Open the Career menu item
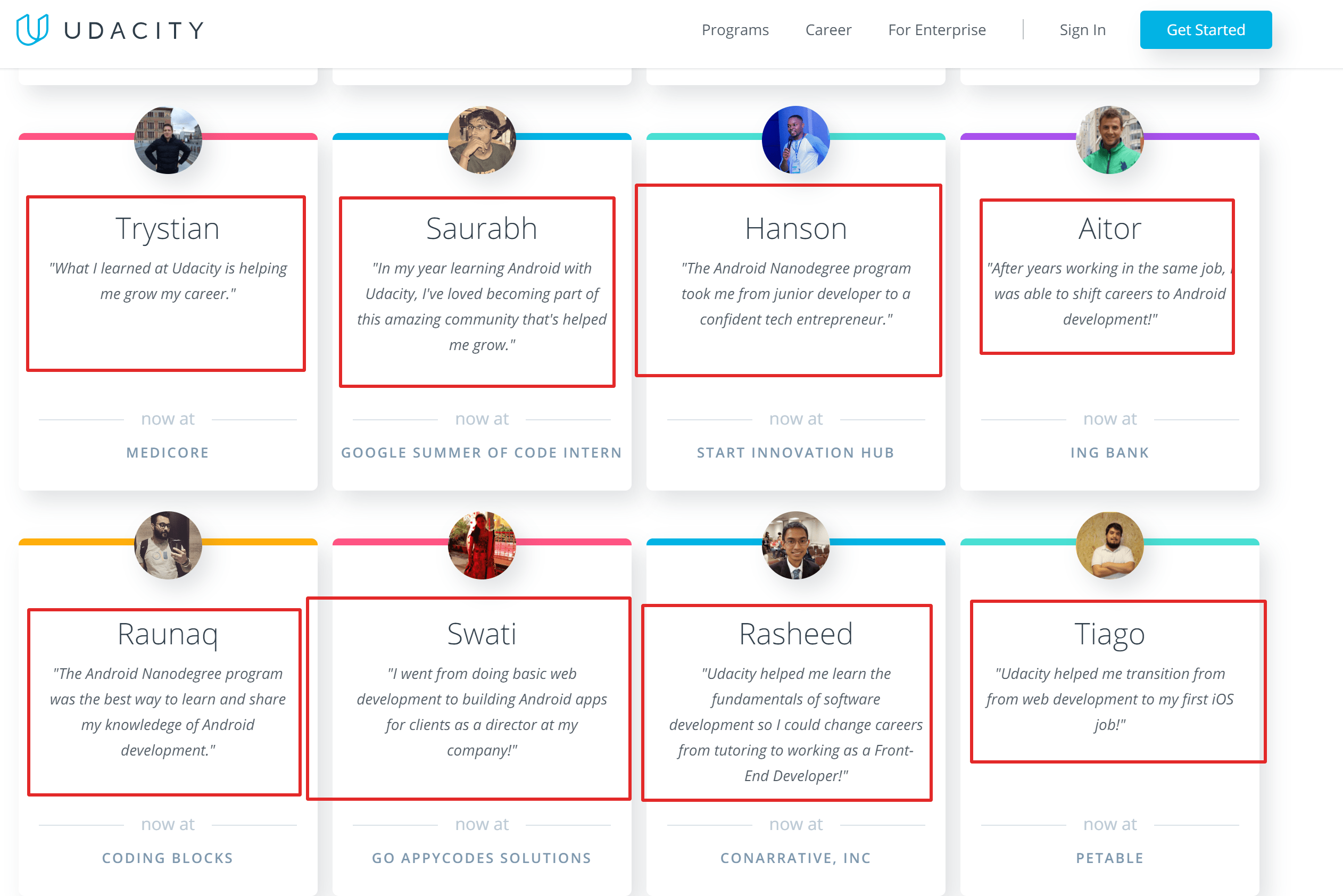 pyautogui.click(x=828, y=30)
